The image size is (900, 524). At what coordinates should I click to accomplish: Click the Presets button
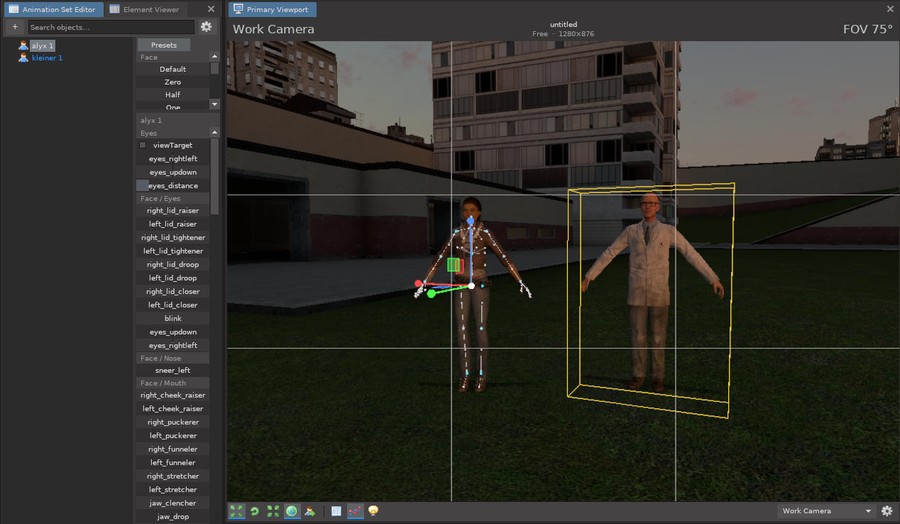click(x=164, y=45)
